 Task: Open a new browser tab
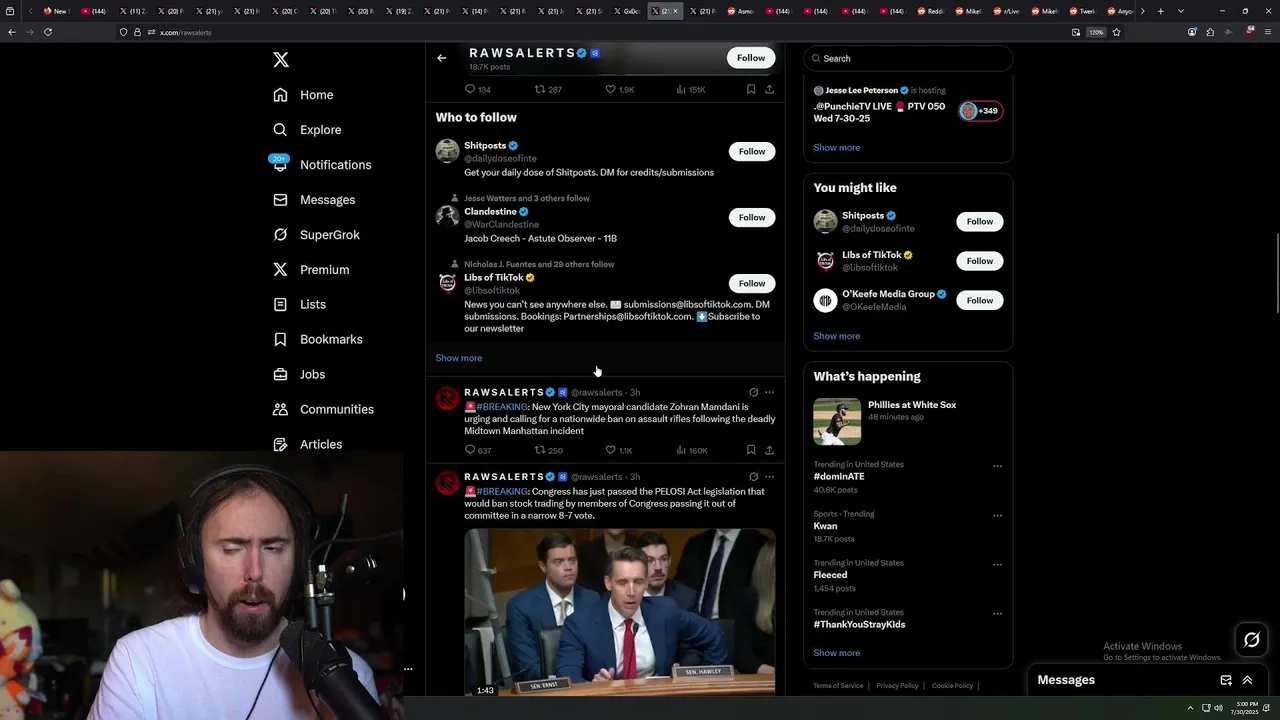1160,11
